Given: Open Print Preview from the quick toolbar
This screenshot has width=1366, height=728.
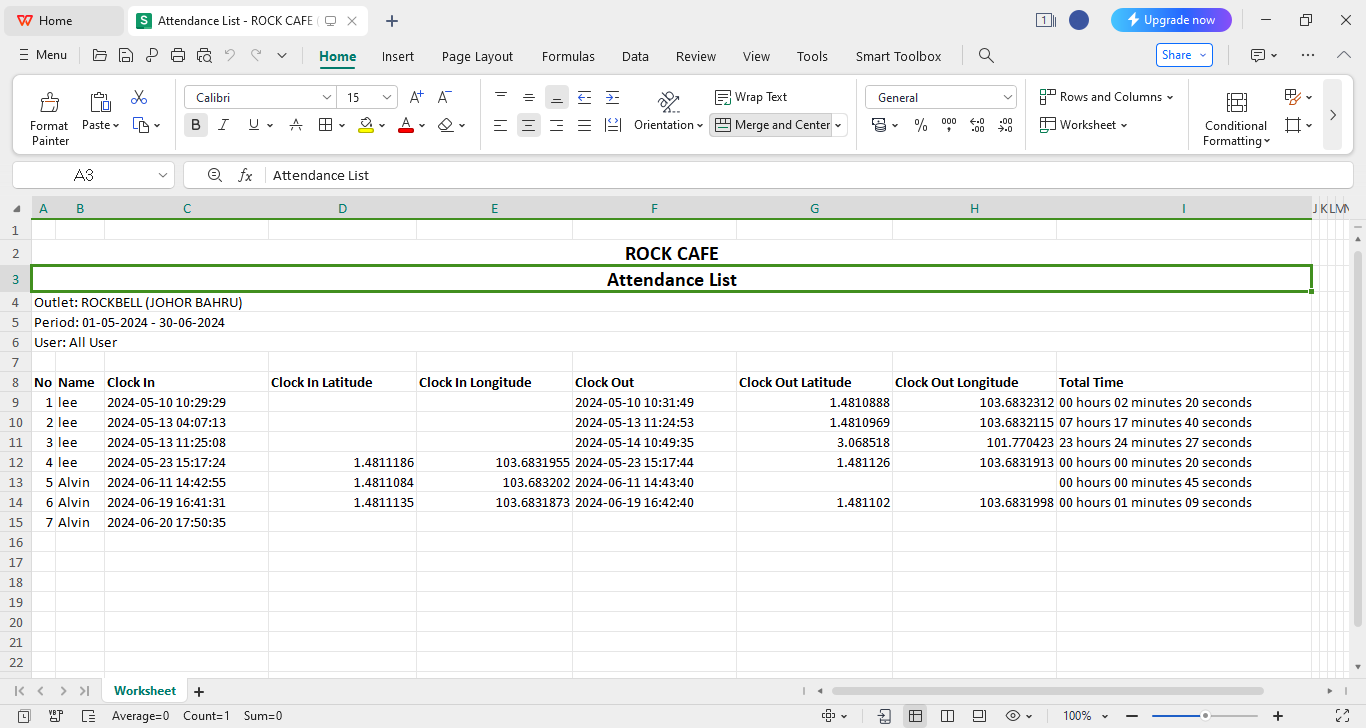Looking at the screenshot, I should point(204,56).
